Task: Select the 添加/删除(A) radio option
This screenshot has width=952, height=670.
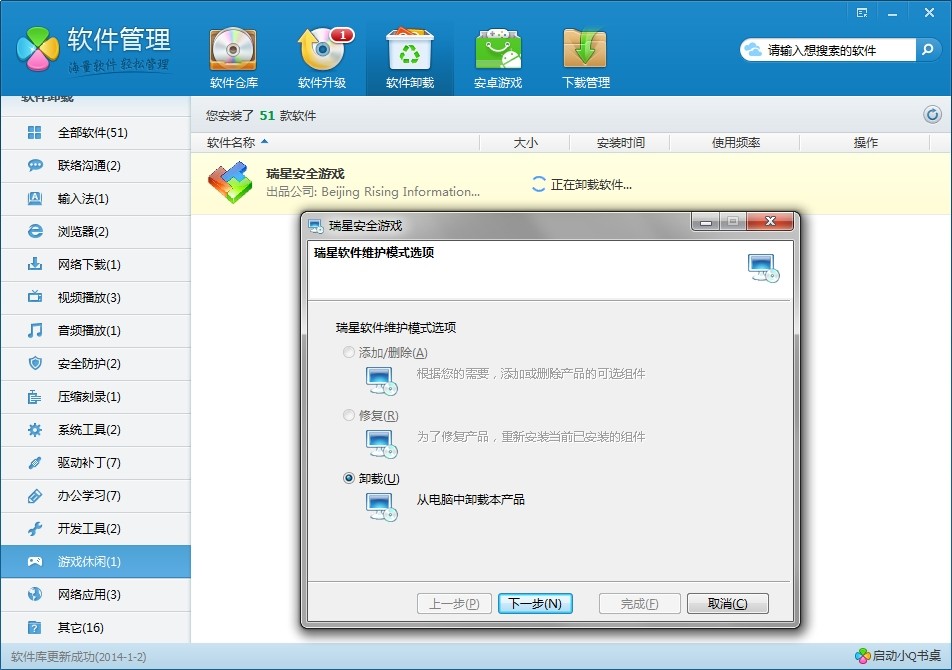Action: (x=349, y=352)
